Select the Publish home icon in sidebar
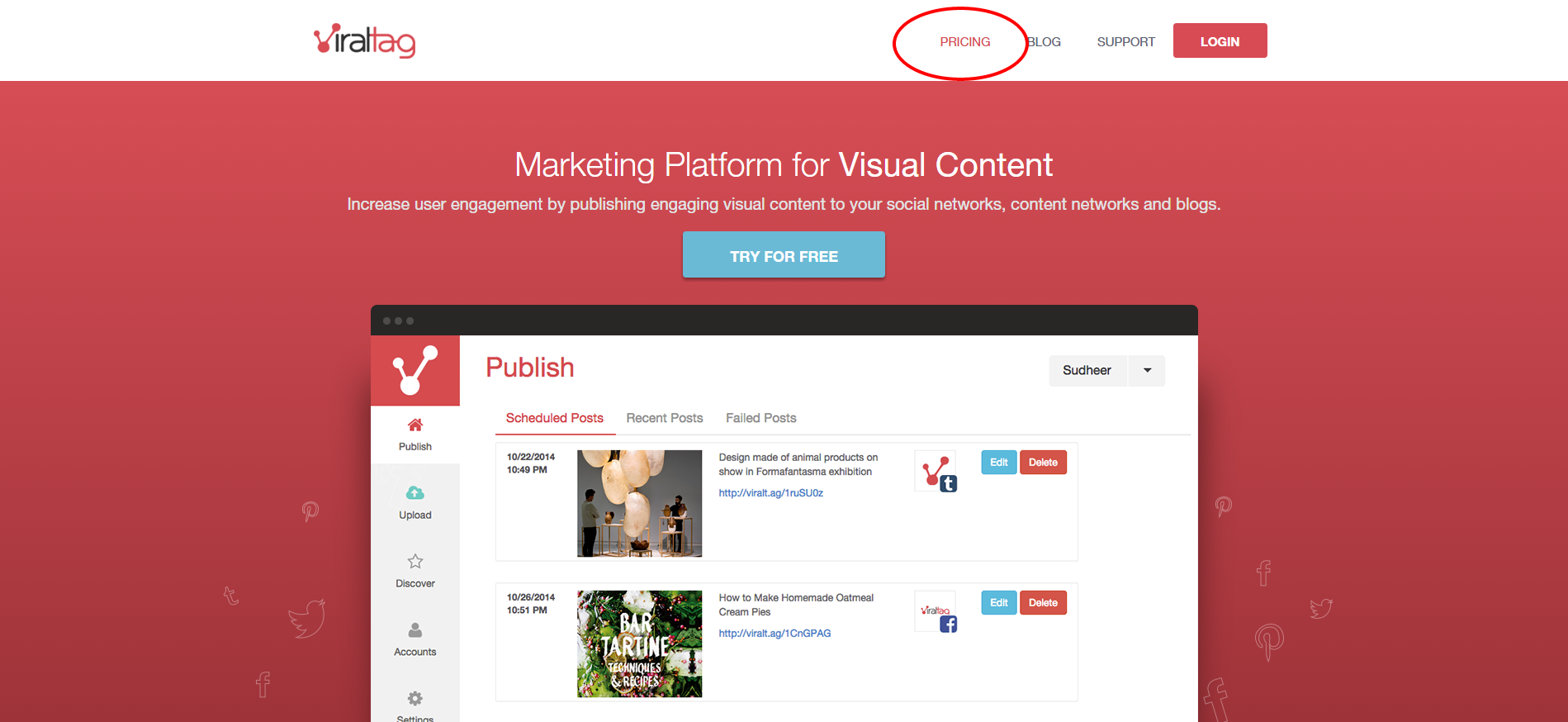1568x722 pixels. pyautogui.click(x=415, y=425)
